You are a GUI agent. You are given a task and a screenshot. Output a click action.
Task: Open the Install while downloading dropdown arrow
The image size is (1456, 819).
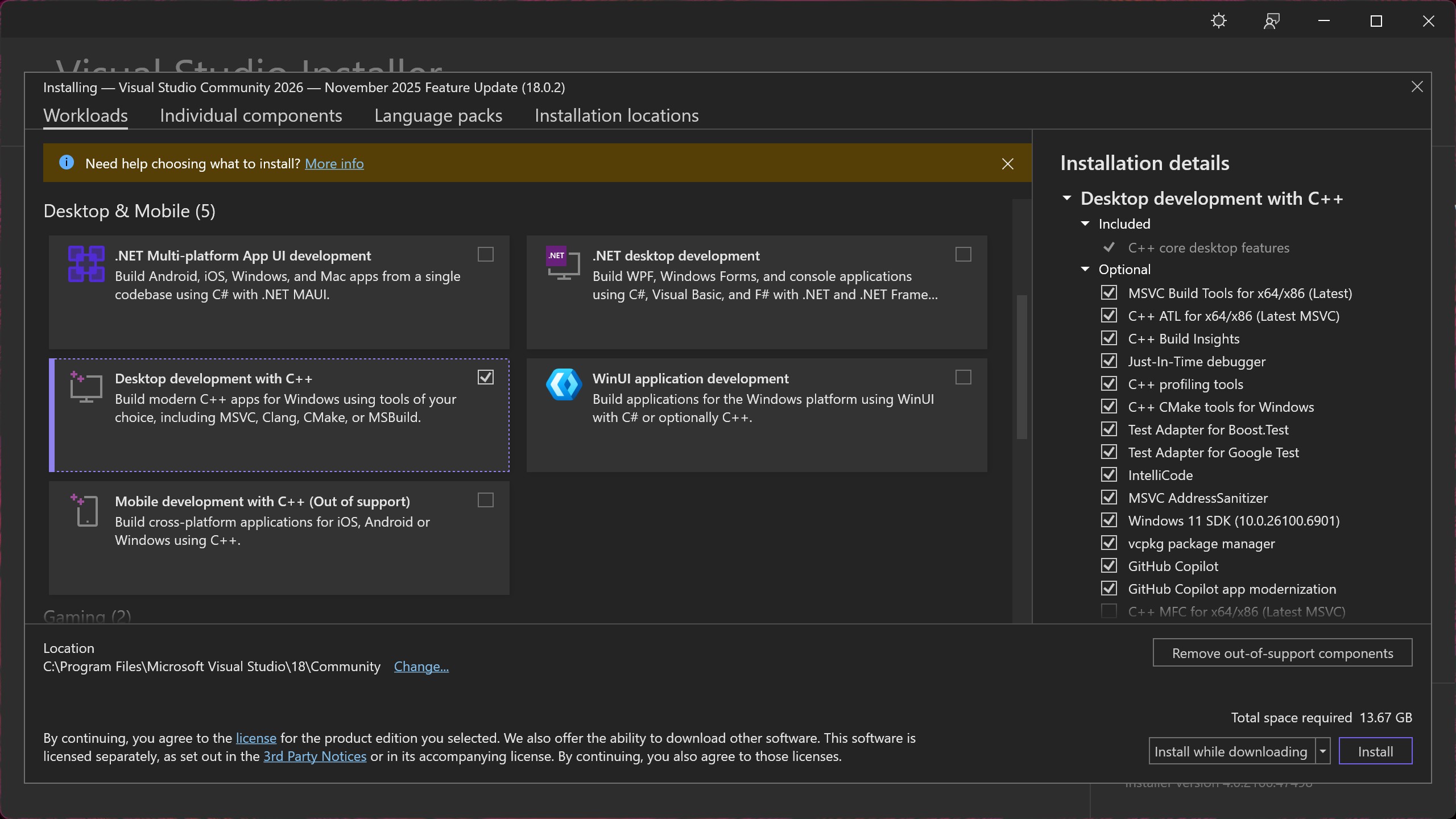[1323, 751]
